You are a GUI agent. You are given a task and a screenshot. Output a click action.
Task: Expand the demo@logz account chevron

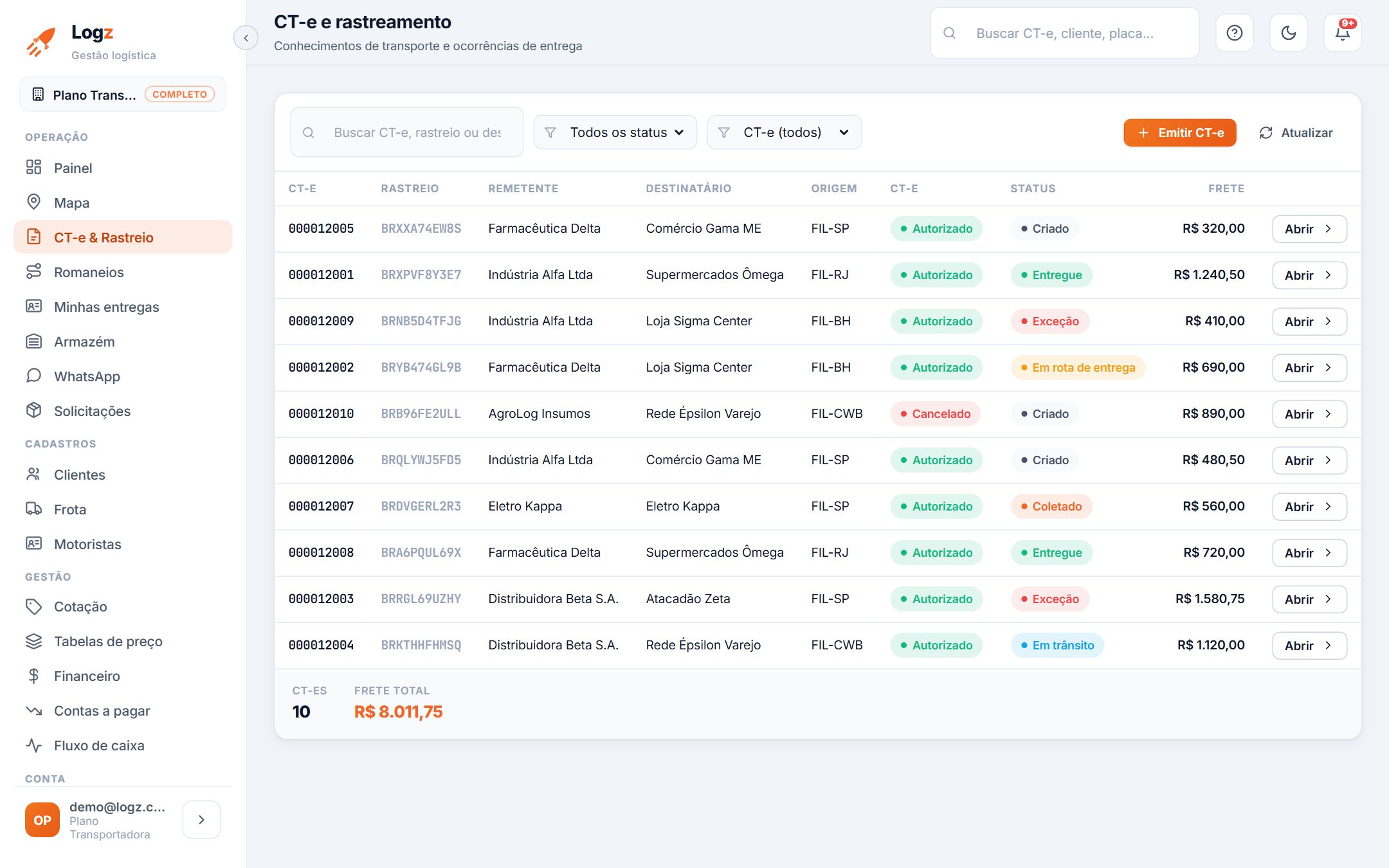[x=201, y=820]
